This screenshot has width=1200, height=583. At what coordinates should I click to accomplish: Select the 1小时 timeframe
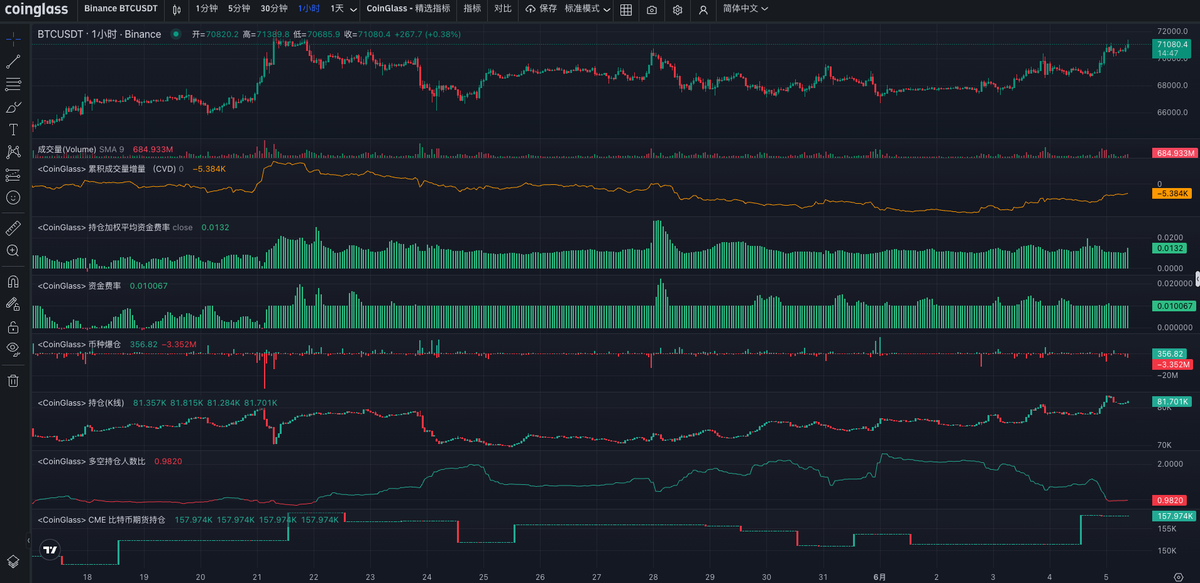point(309,9)
